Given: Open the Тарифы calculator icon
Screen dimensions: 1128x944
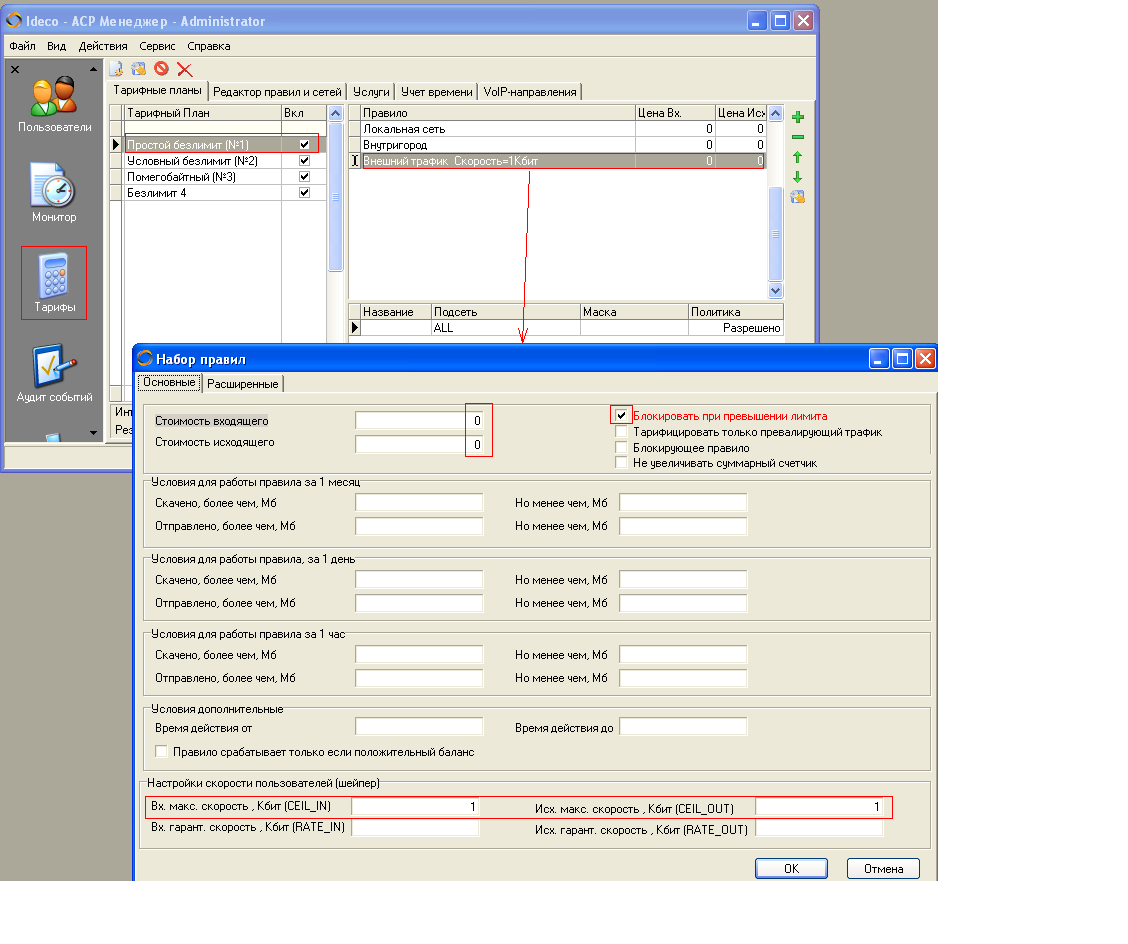Looking at the screenshot, I should [54, 282].
